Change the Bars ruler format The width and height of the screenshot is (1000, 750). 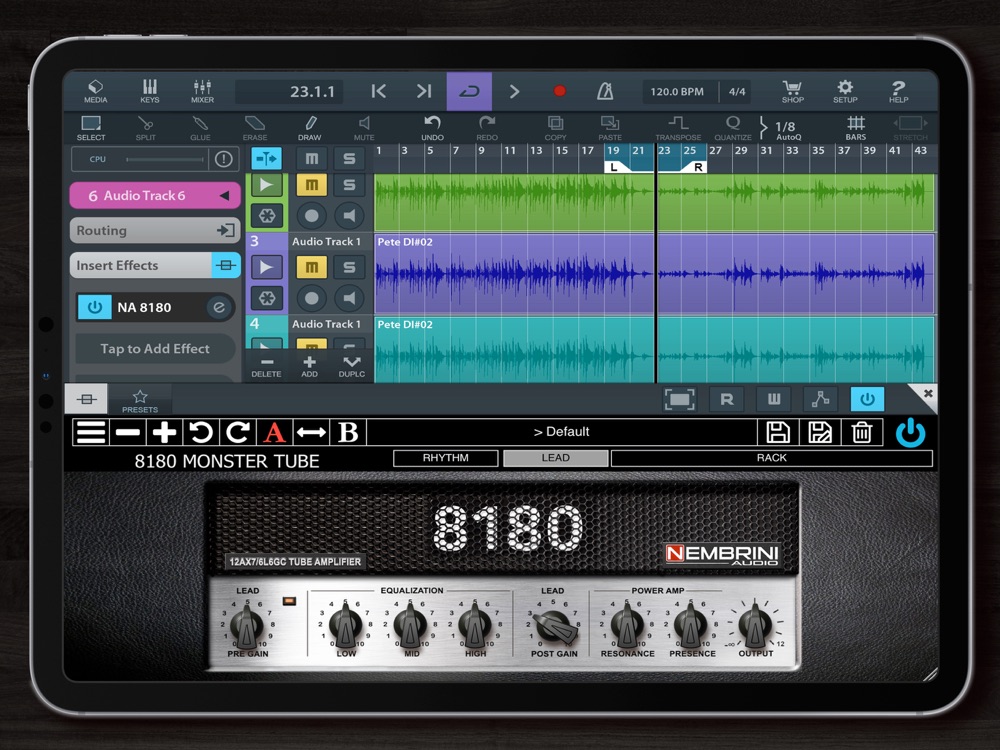[x=856, y=128]
